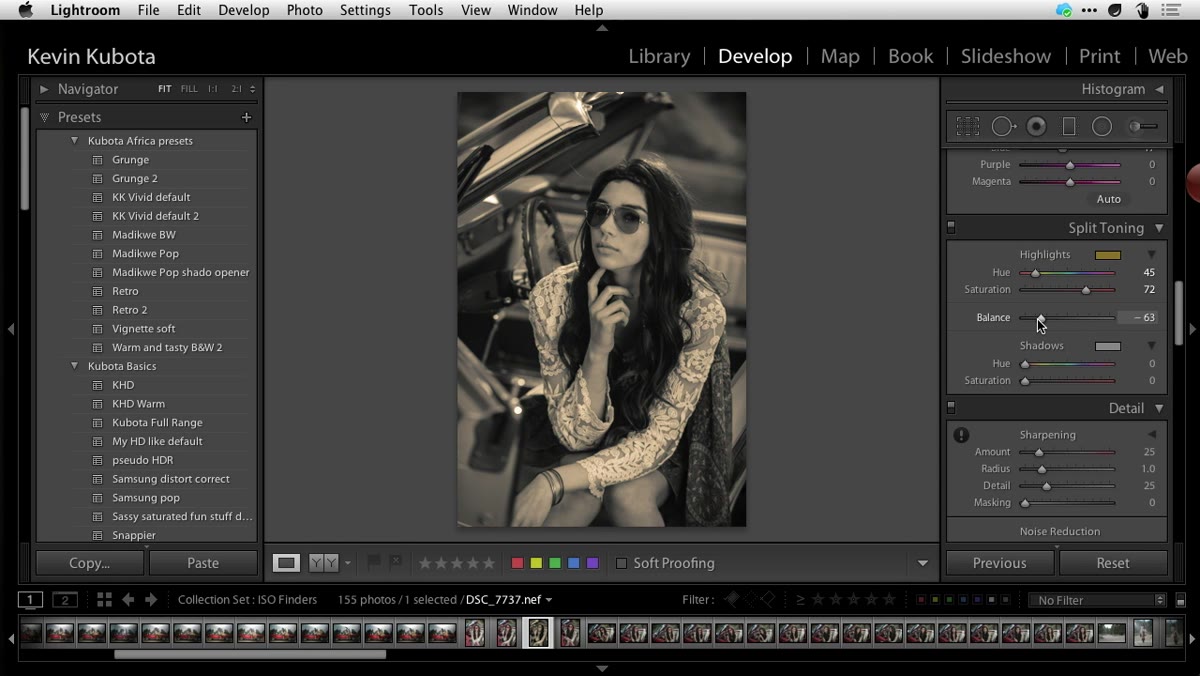This screenshot has height=676, width=1200.
Task: Select the Adjustment Brush tool
Action: click(1143, 127)
